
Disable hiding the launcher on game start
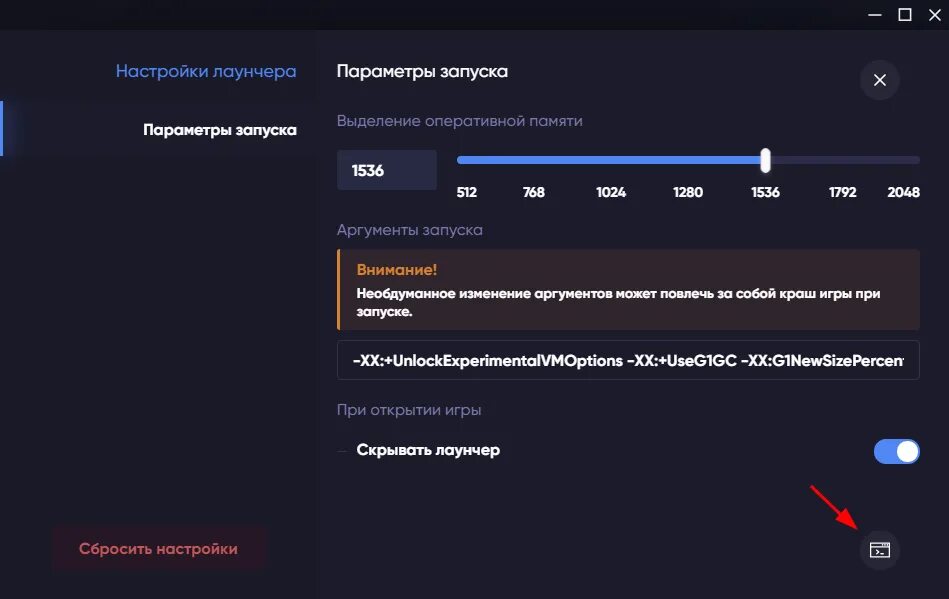pyautogui.click(x=896, y=450)
